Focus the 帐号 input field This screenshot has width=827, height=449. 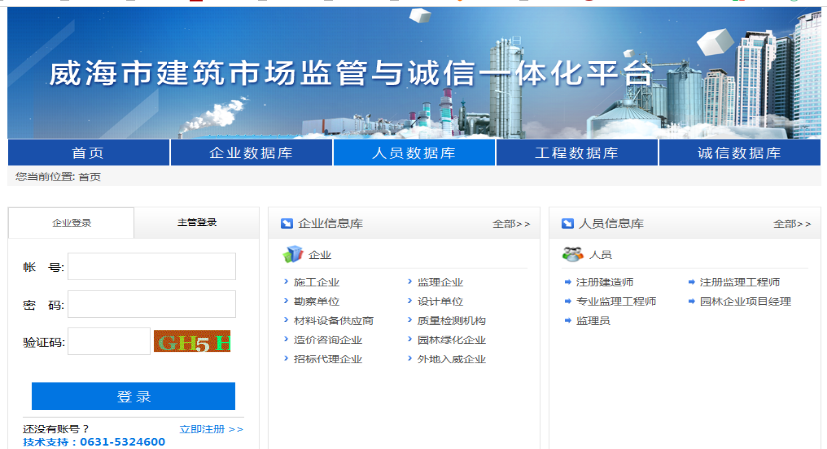click(x=152, y=266)
